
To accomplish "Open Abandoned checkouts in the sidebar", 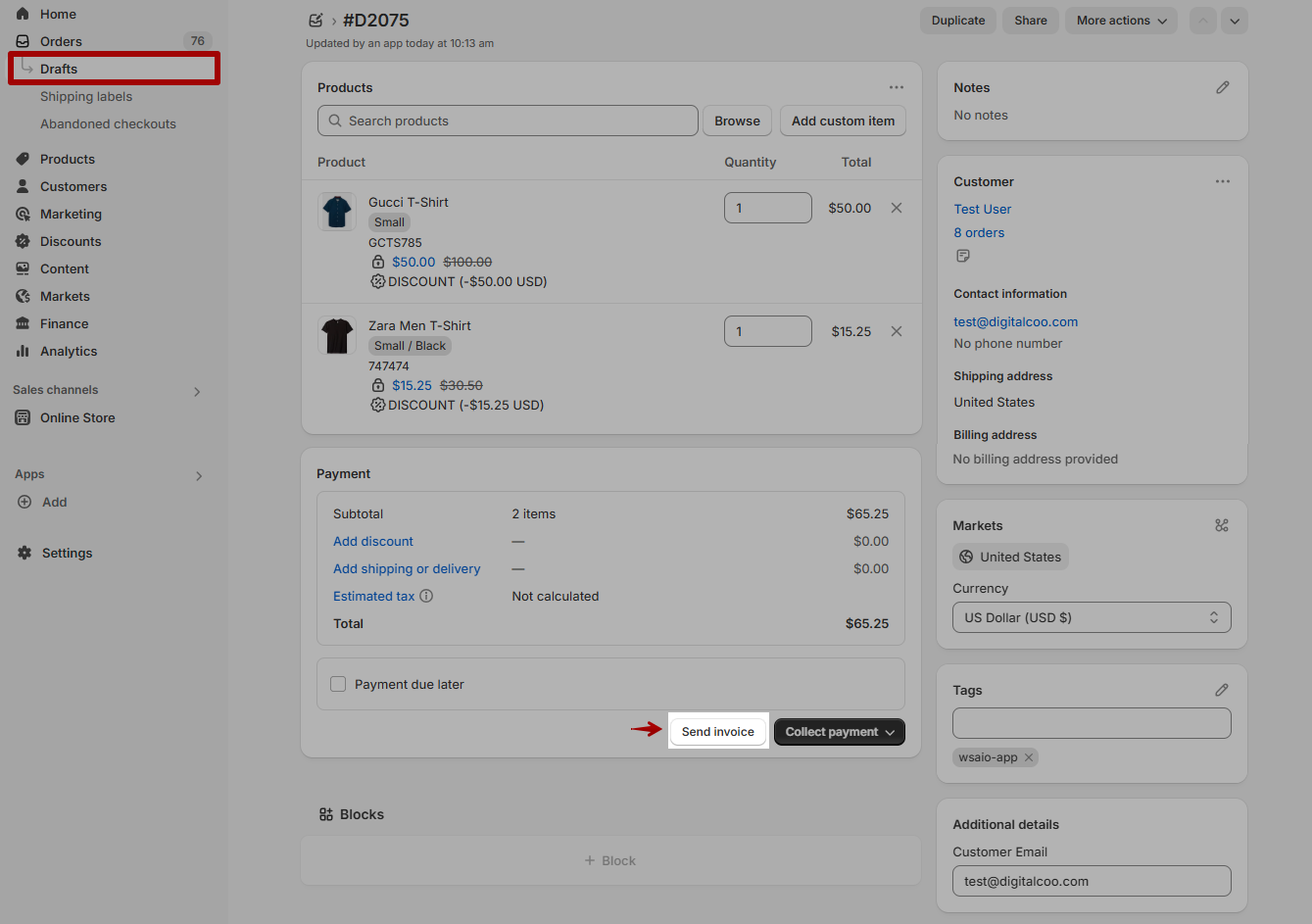I will tap(108, 123).
